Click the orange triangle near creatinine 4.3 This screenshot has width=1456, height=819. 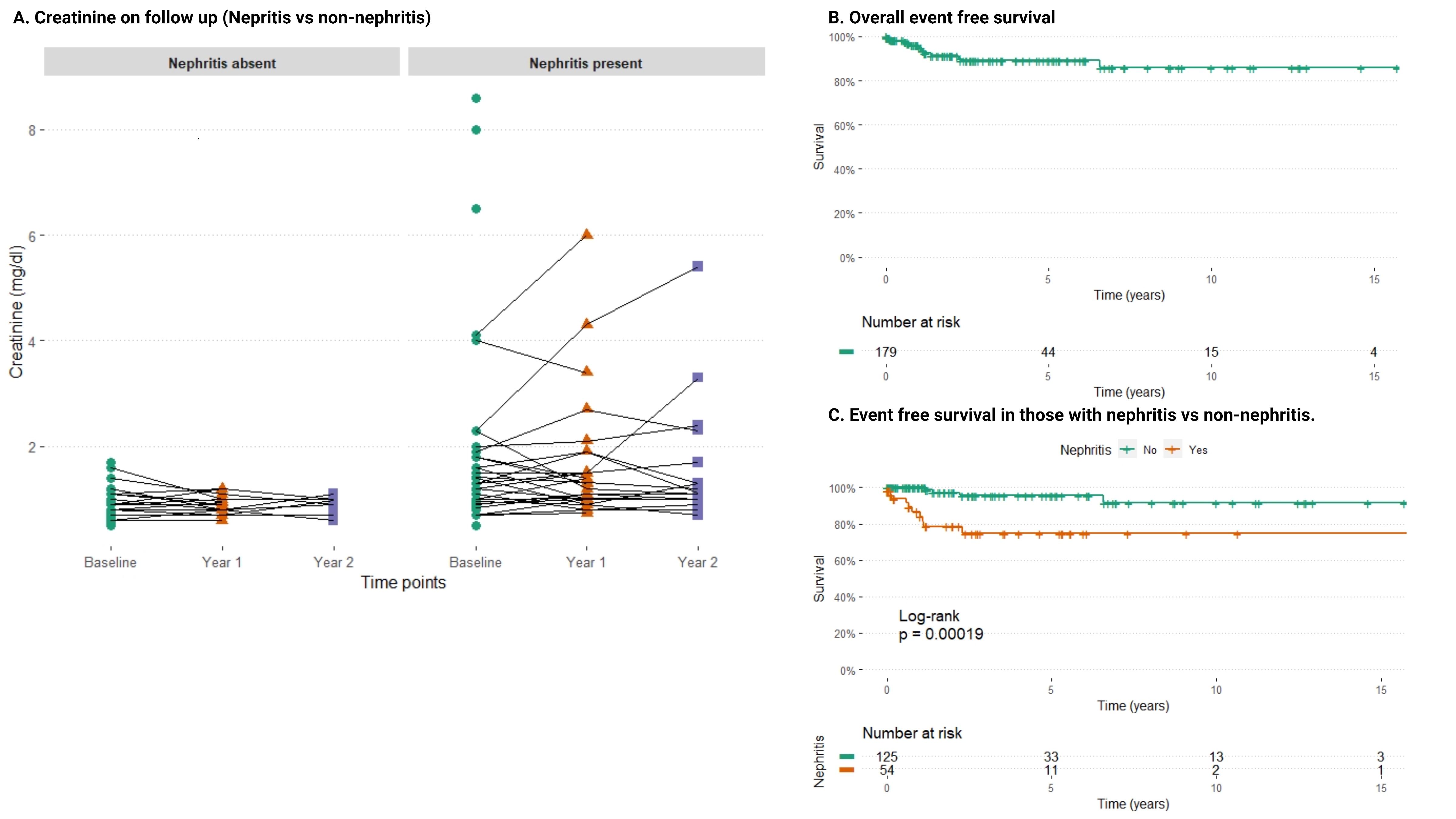(x=587, y=323)
